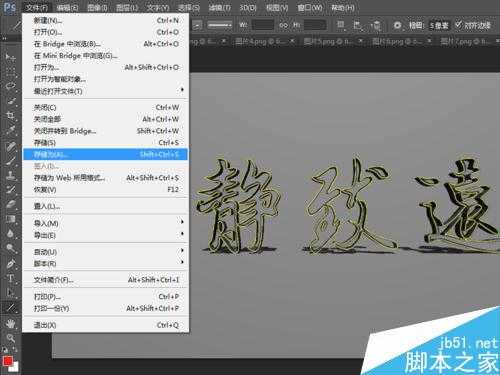The width and height of the screenshot is (500, 375).
Task: Select the Crop tool
Action: coord(10,115)
